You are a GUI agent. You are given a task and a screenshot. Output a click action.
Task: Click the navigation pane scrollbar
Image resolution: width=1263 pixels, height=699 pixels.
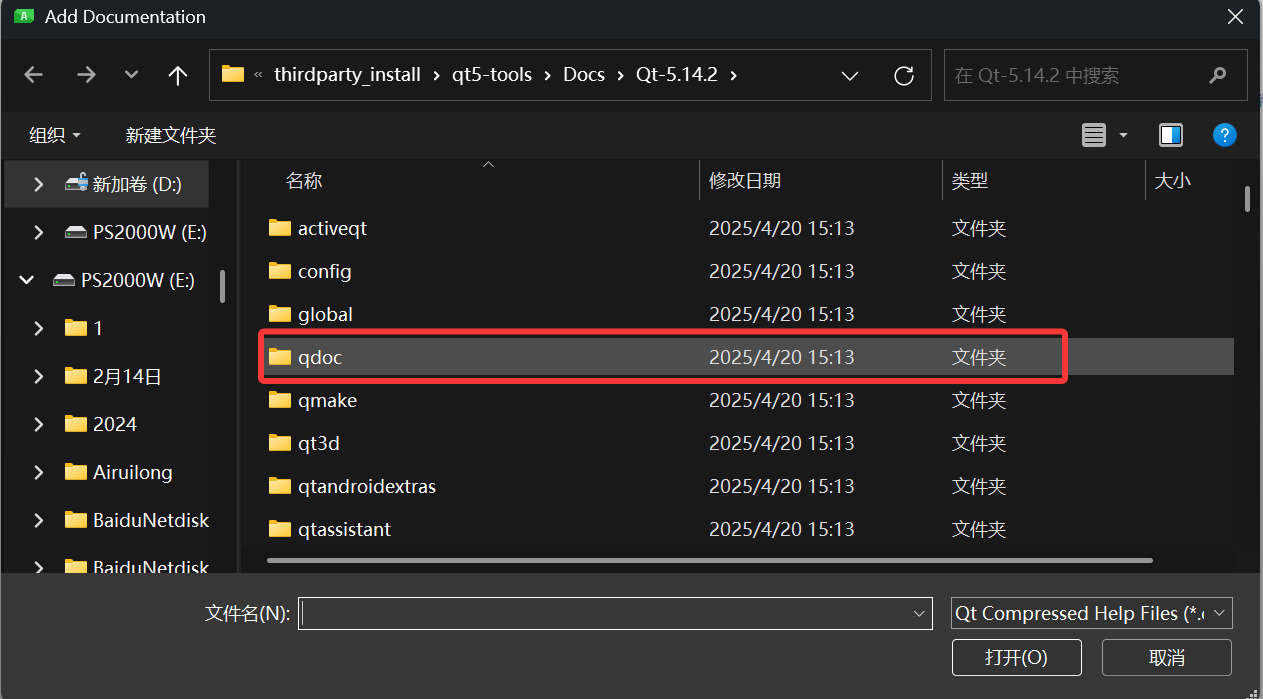[x=222, y=286]
